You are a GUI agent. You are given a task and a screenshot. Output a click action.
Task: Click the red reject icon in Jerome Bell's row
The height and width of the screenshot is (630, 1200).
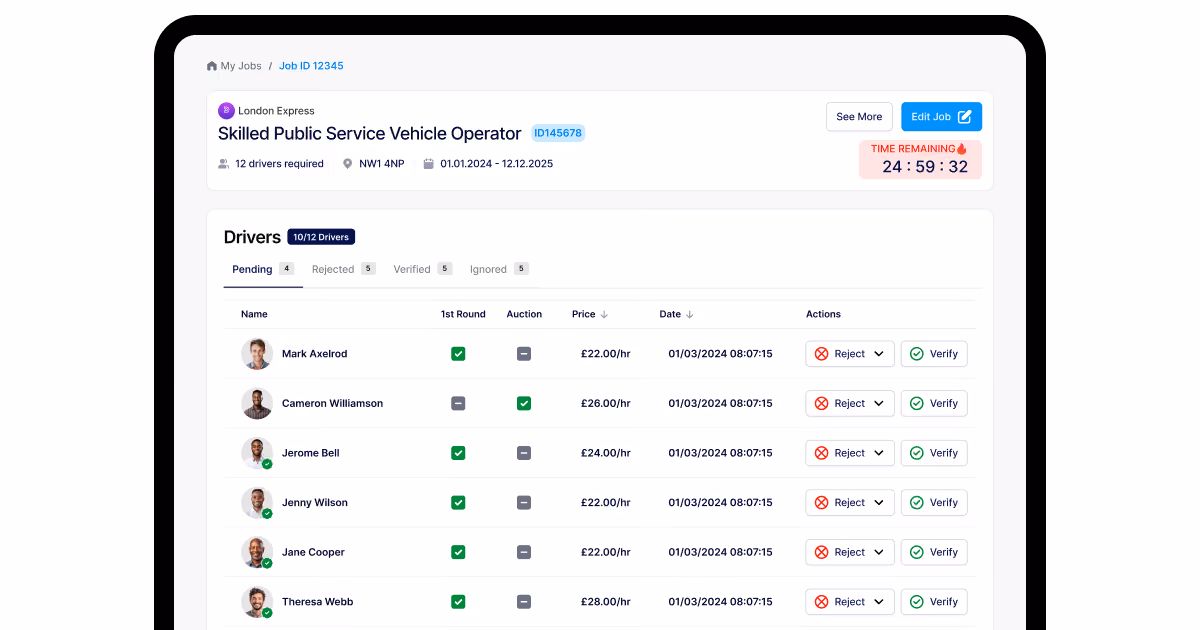(821, 453)
